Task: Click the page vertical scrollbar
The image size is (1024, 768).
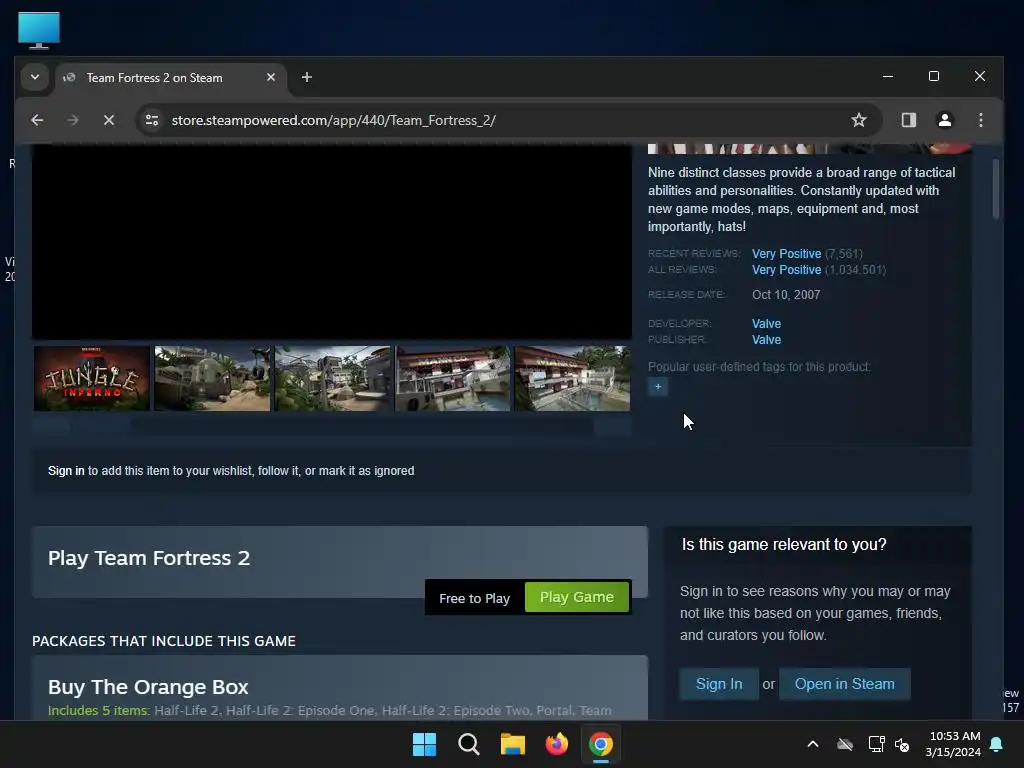Action: coord(995,189)
